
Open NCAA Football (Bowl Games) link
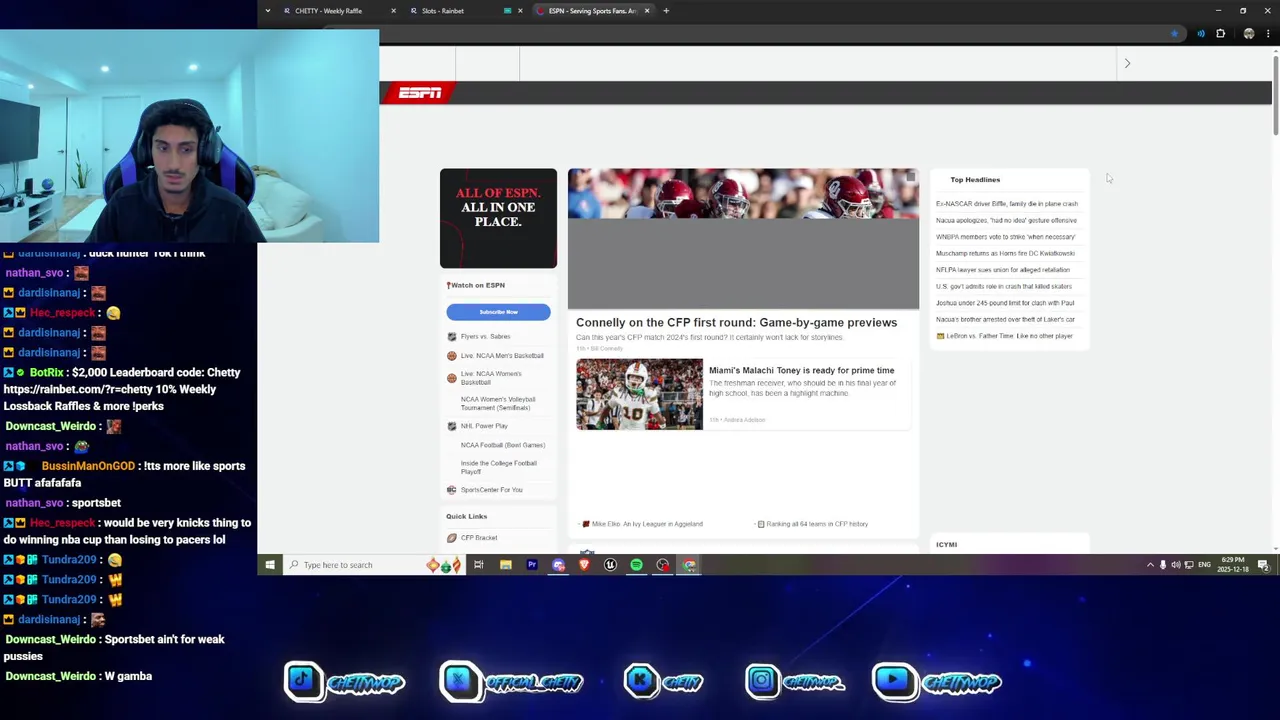tap(503, 445)
